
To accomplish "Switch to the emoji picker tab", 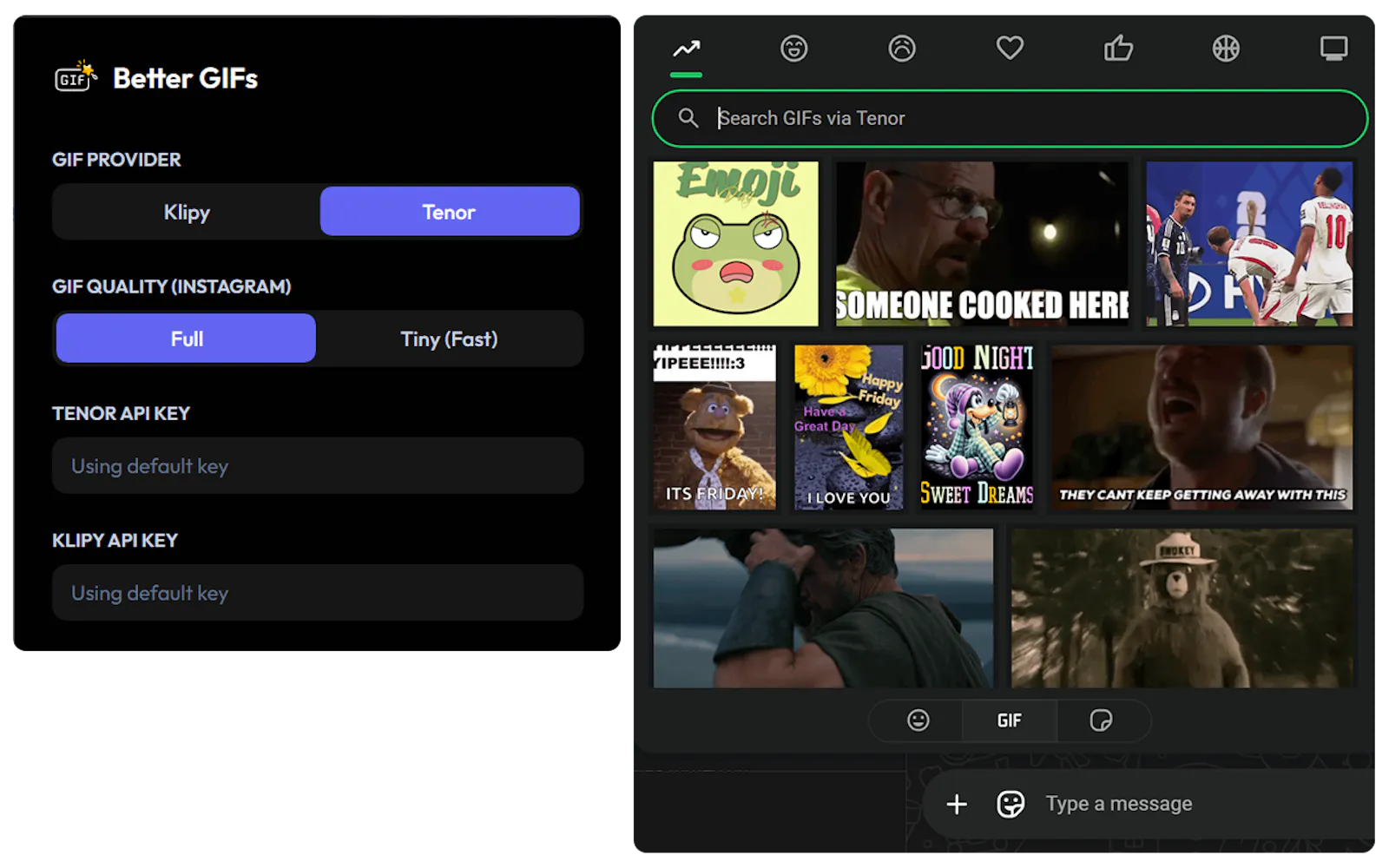I will [918, 720].
